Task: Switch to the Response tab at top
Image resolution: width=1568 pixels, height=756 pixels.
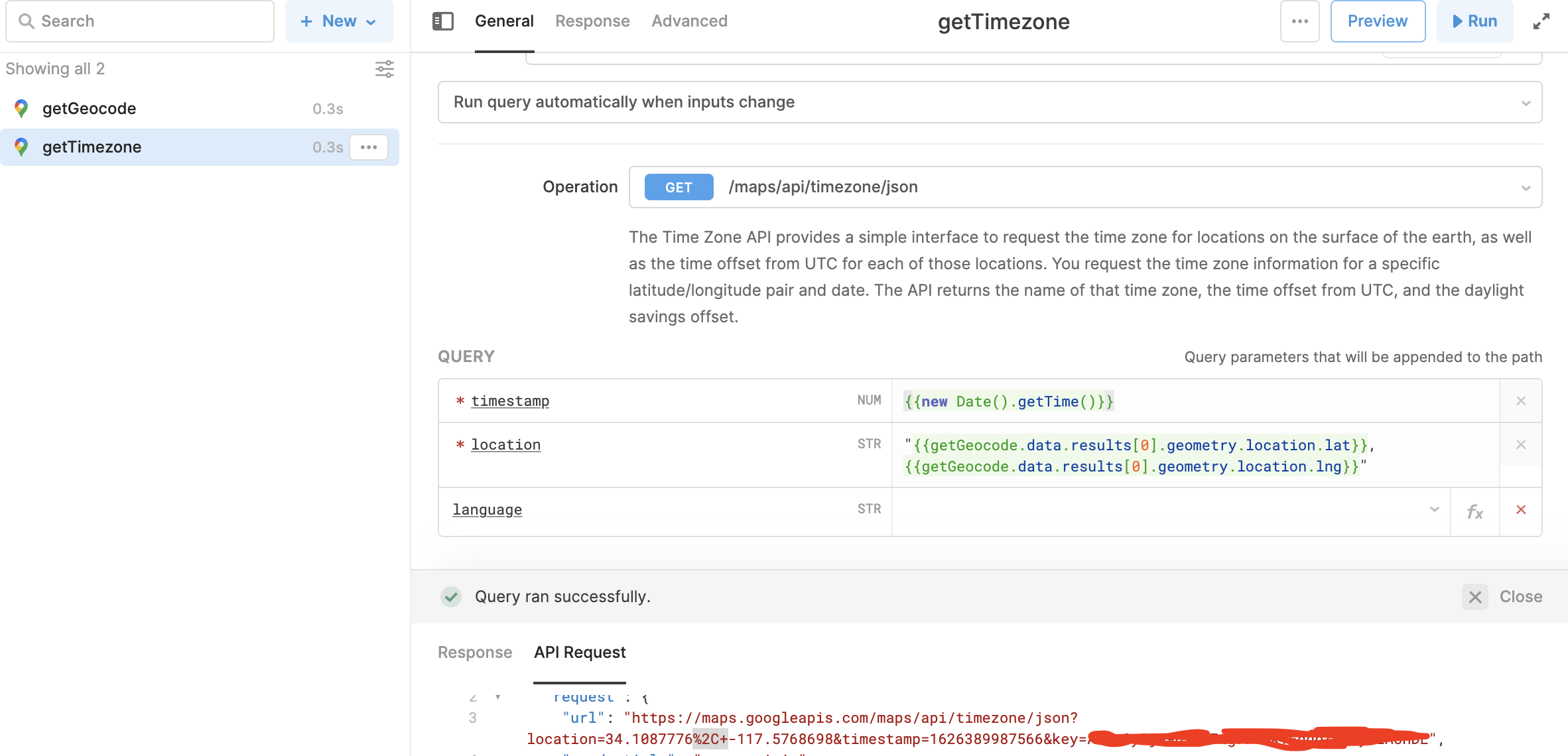Action: [592, 21]
